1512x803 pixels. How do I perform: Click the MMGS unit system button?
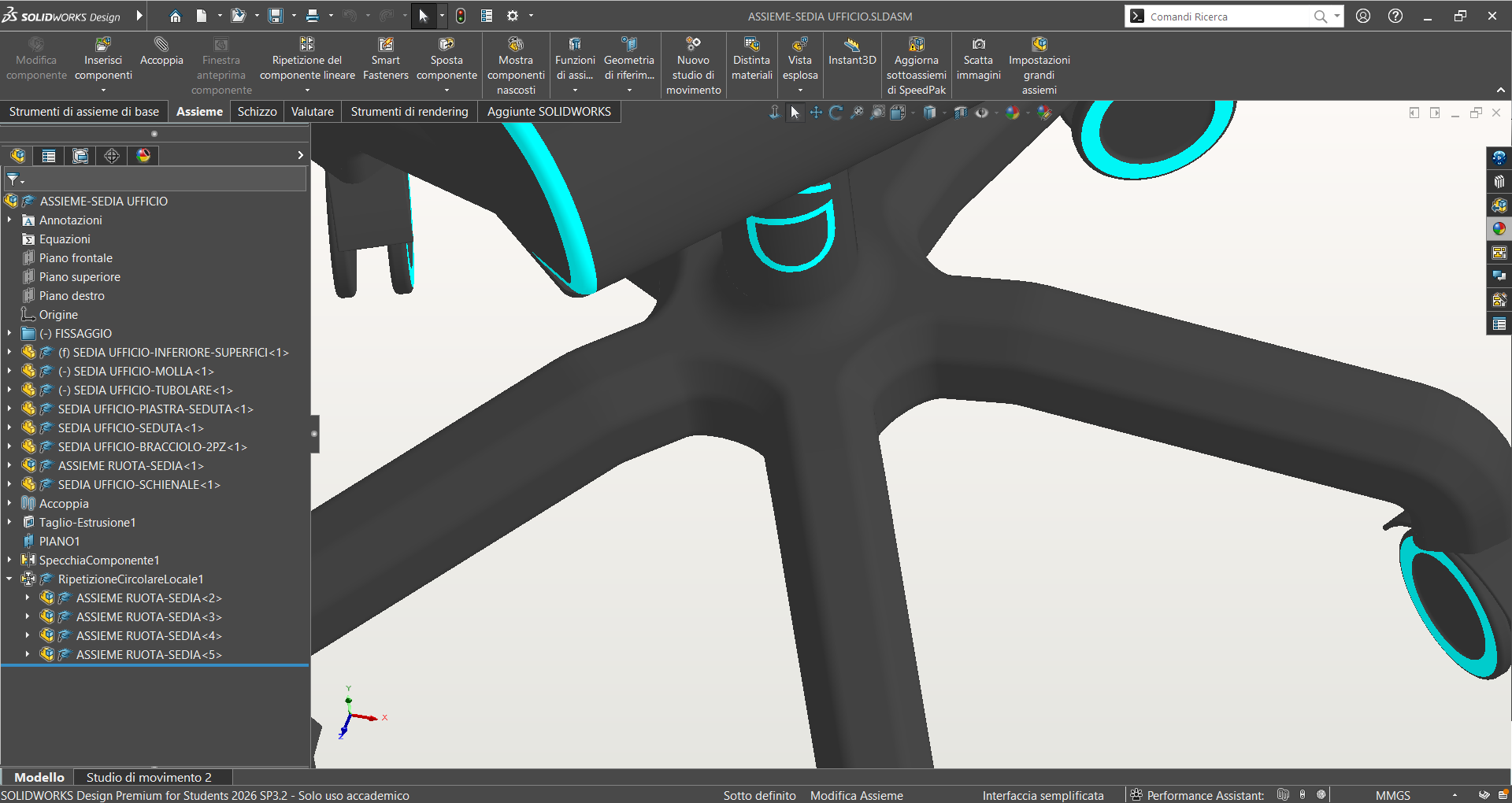pos(1392,795)
